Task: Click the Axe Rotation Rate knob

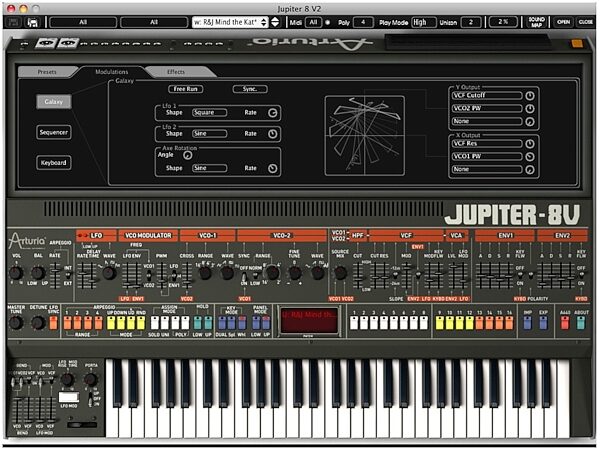Action: [272, 168]
